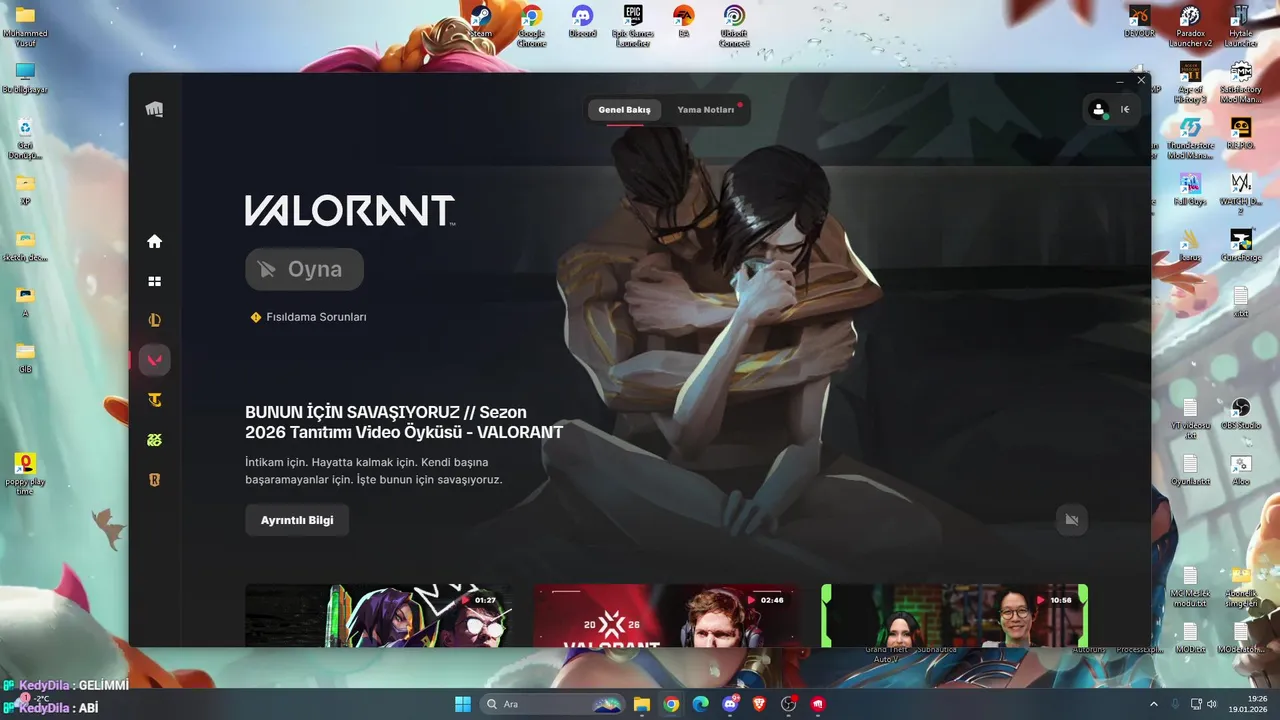Open the Hytale Launcher desktop shortcut
Image resolution: width=1280 pixels, height=720 pixels.
point(1240,26)
